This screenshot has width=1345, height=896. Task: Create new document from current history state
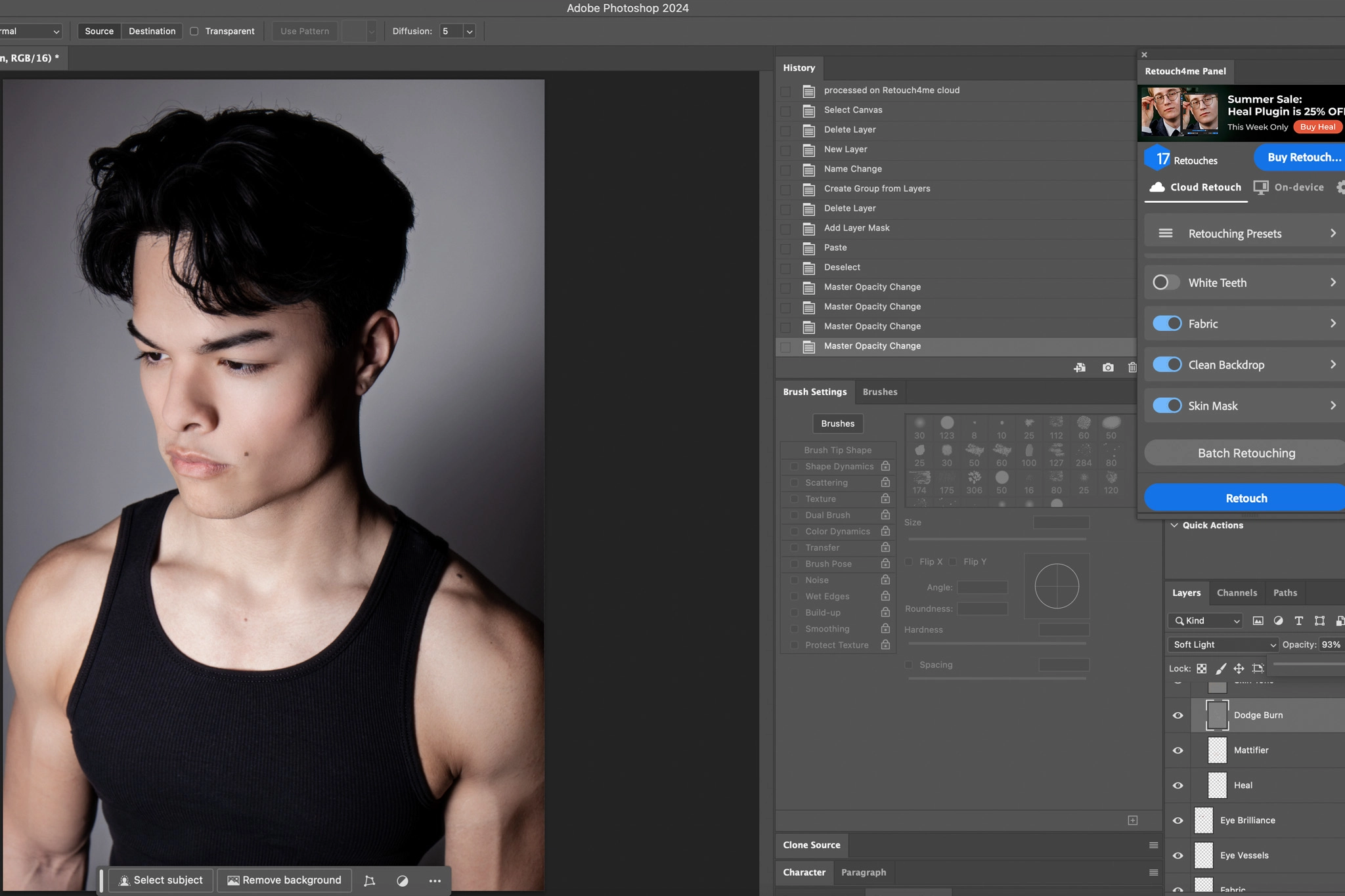1080,367
